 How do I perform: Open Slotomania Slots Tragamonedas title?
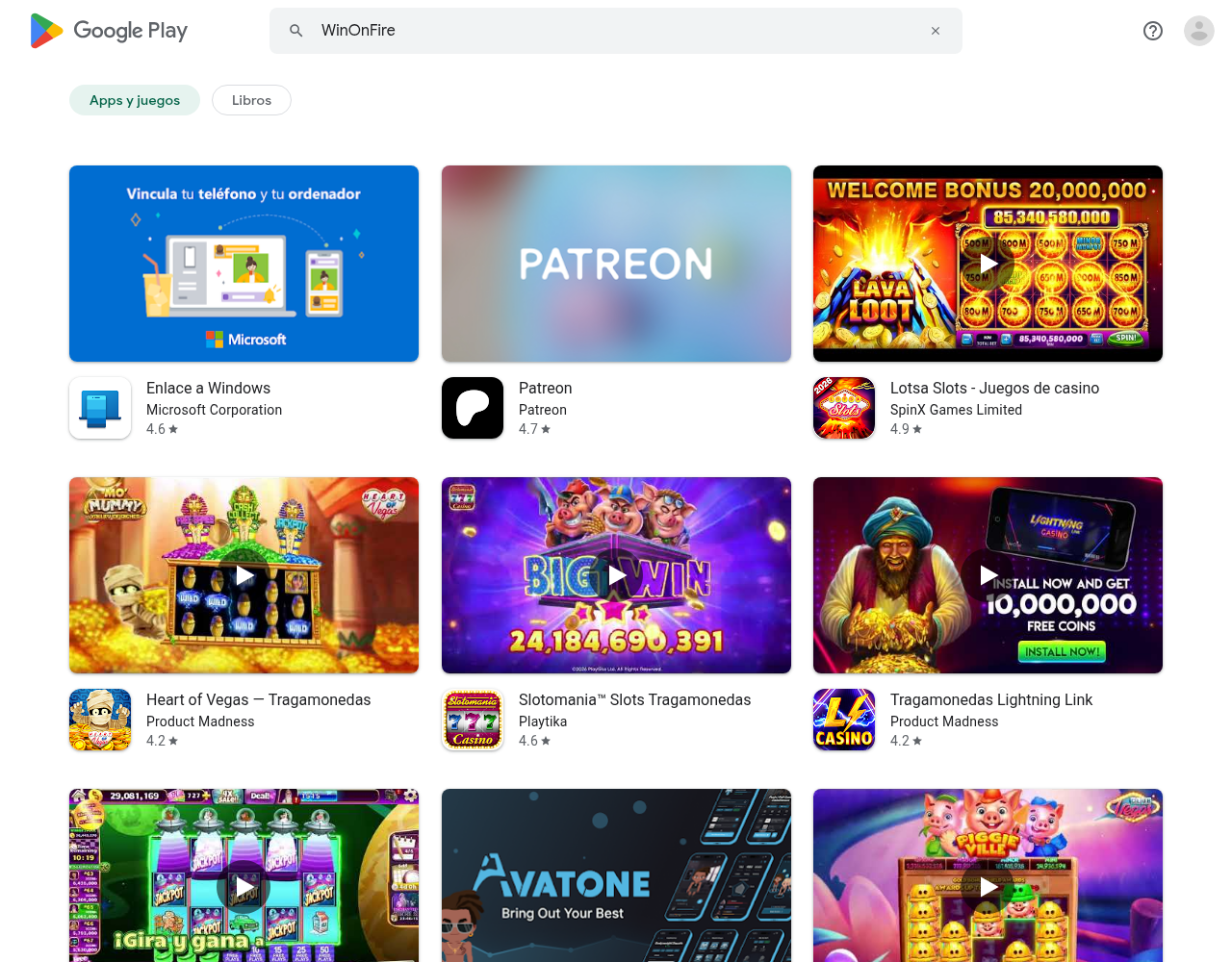coord(634,699)
